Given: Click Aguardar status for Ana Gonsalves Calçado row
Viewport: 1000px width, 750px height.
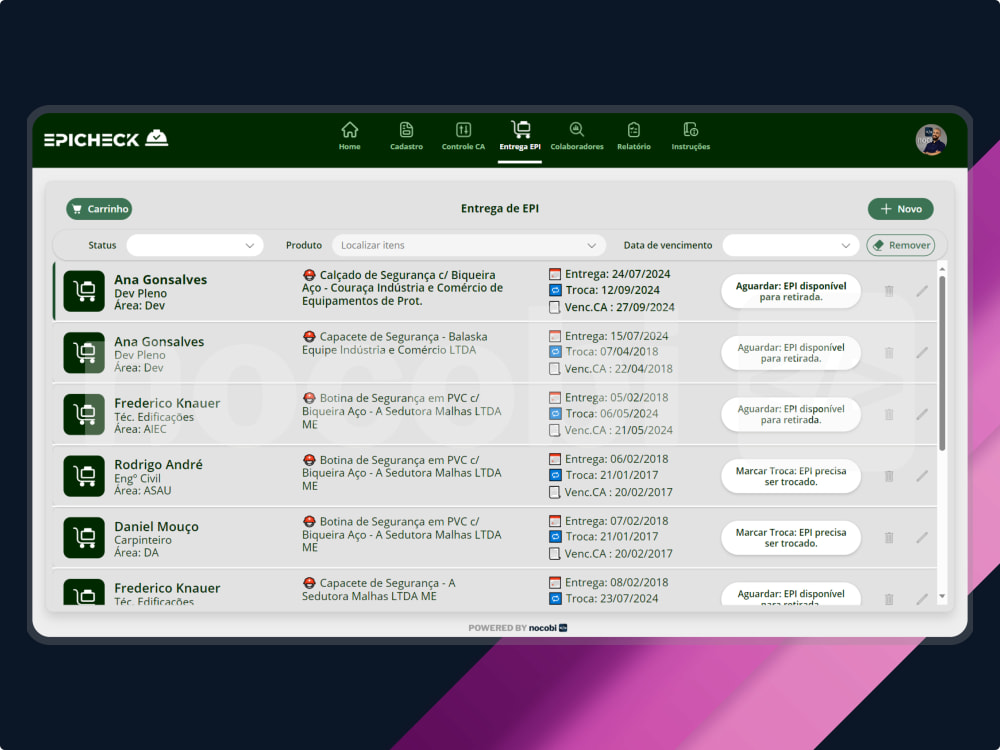Looking at the screenshot, I should (x=791, y=291).
